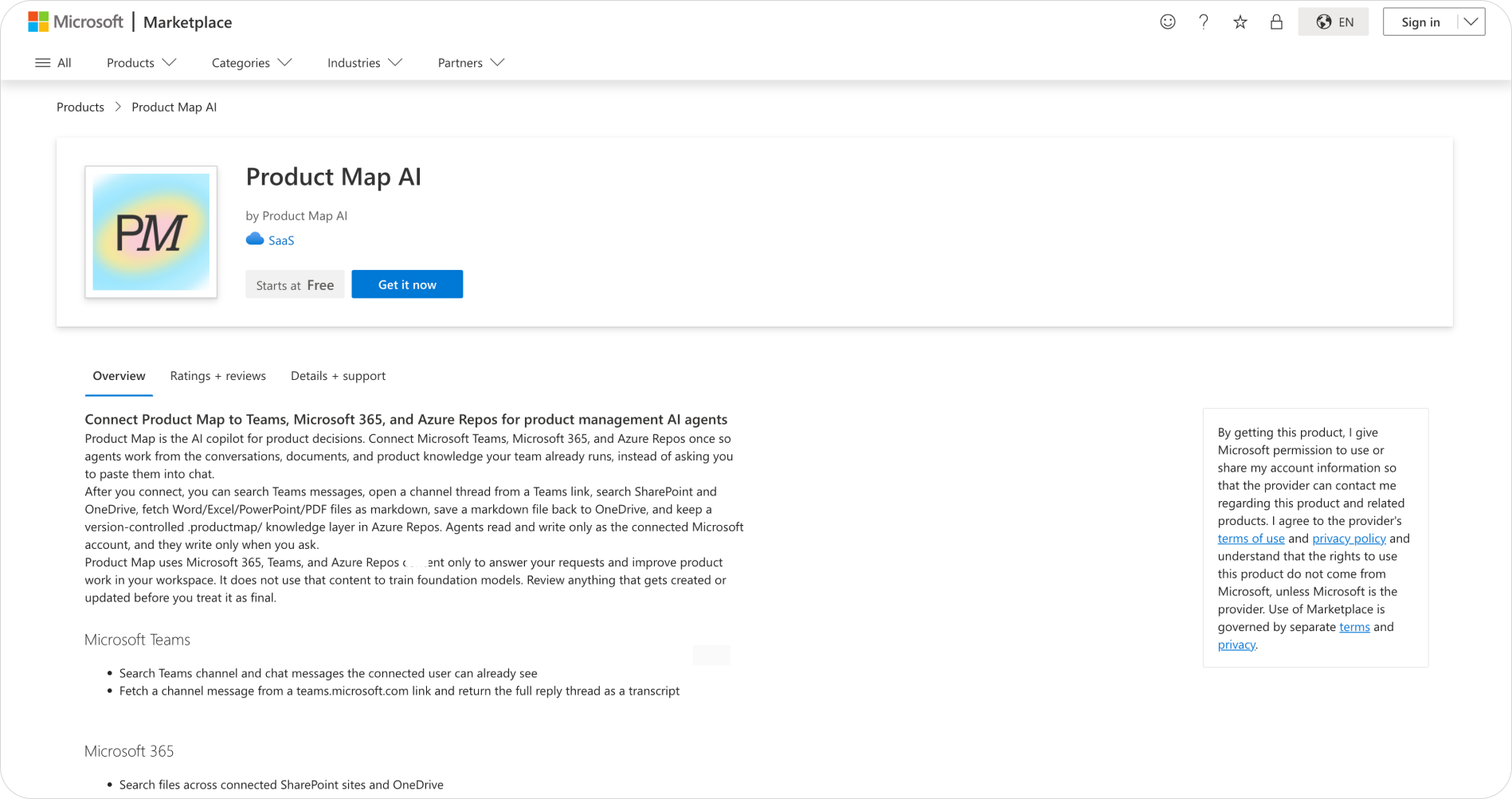Click the Microsoft Teams section heading
Viewport: 1512px width, 799px height.
point(137,640)
